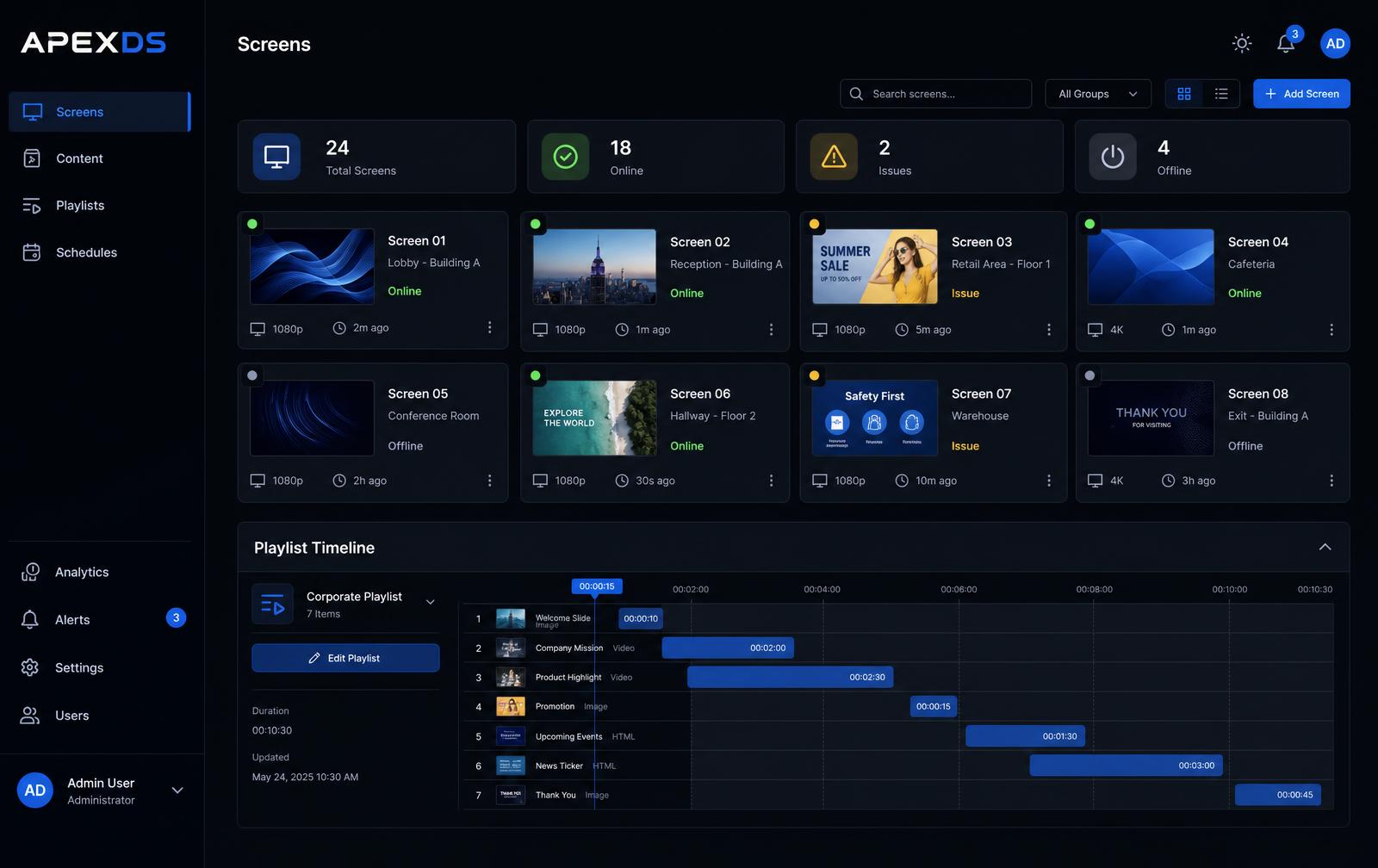1378x868 pixels.
Task: Select the Thank You 00:00:45 bar
Action: (1278, 795)
